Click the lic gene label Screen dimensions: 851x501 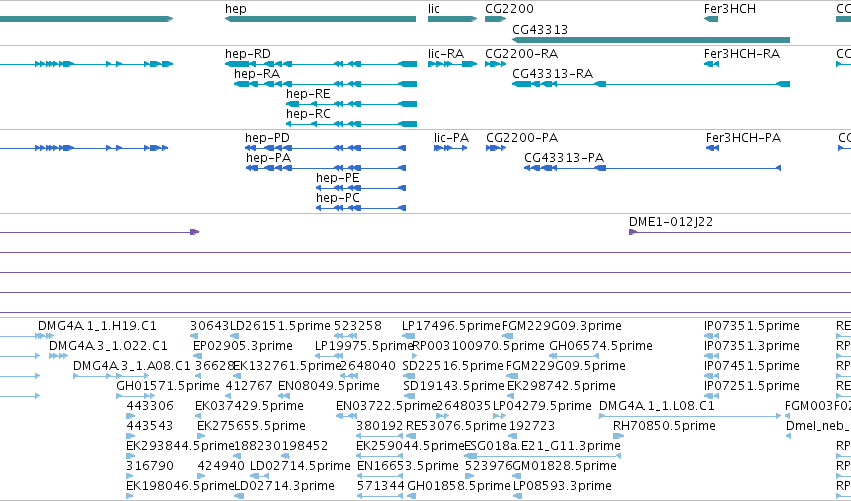point(434,9)
